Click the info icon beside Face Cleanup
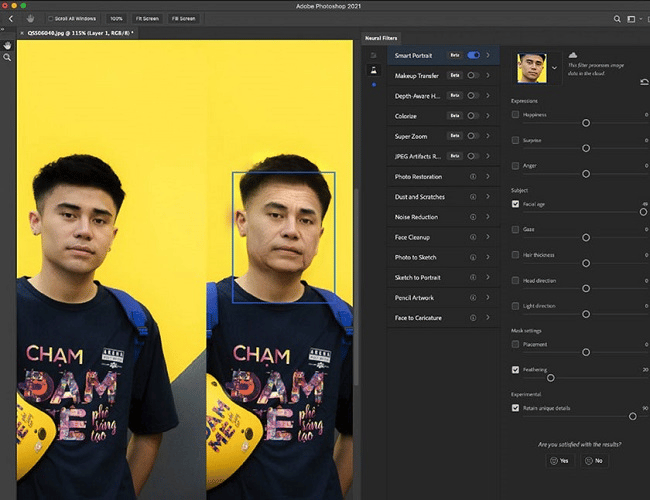The width and height of the screenshot is (650, 500). (x=471, y=237)
